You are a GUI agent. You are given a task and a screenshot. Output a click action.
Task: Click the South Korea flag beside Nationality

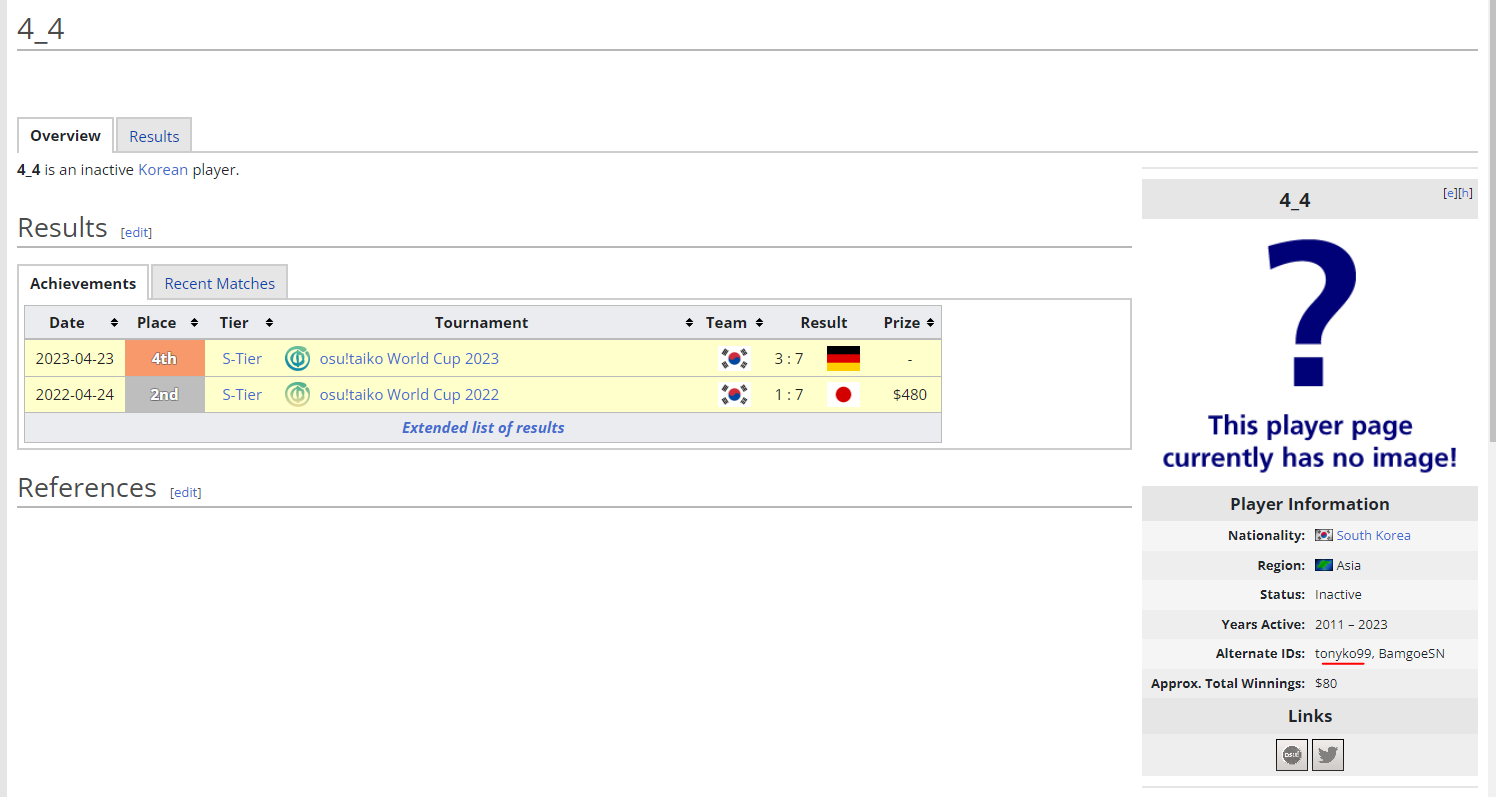tap(1324, 536)
